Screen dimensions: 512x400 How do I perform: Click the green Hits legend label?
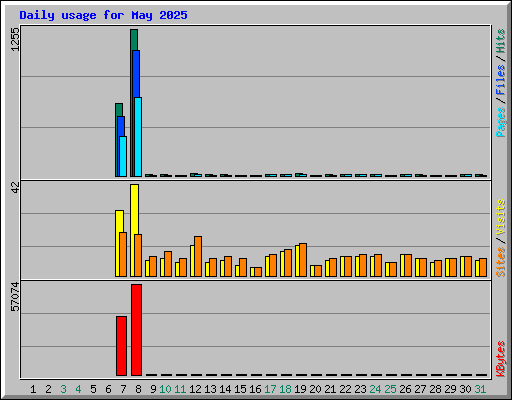[x=501, y=41]
